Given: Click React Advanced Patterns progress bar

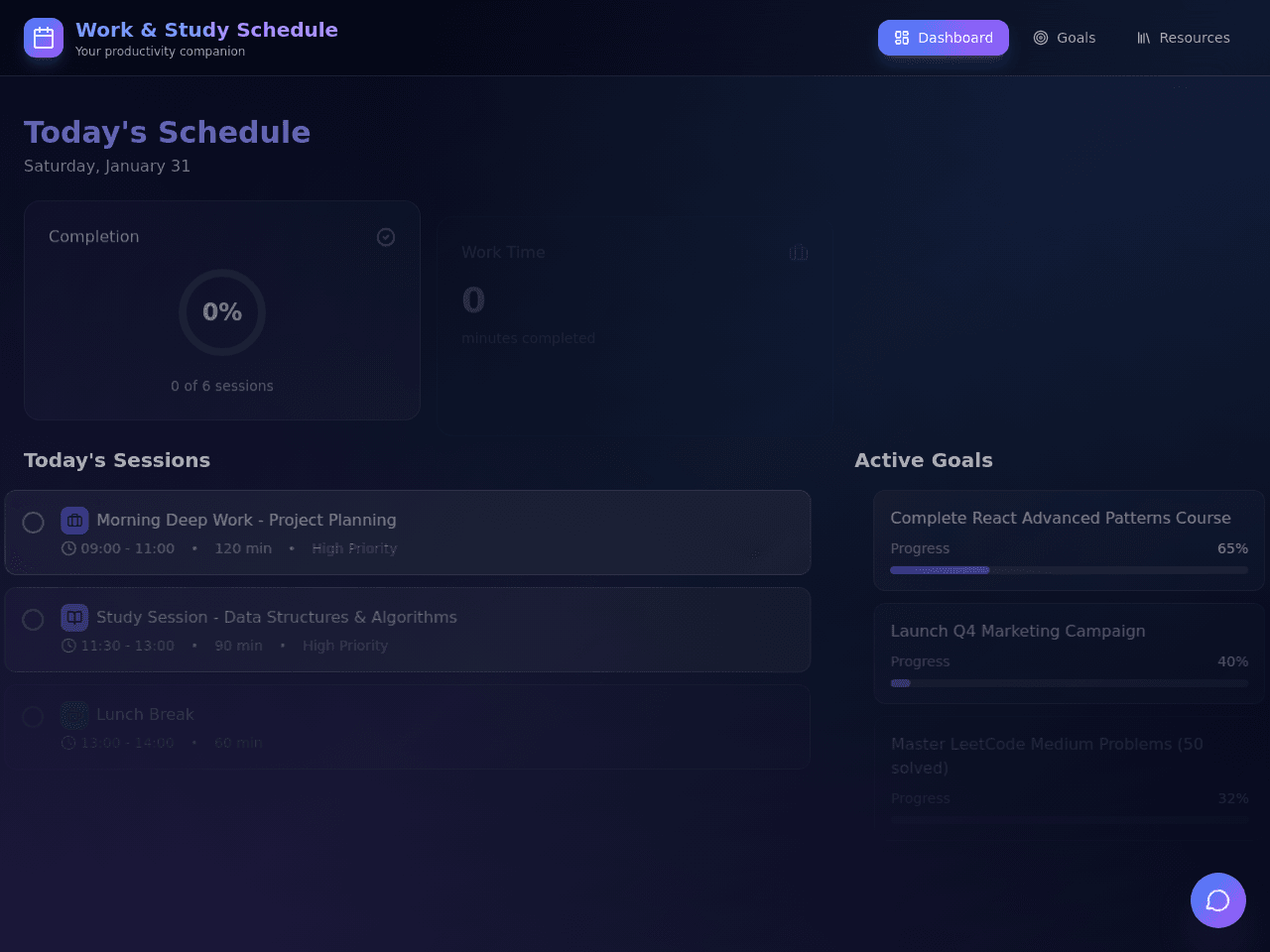Looking at the screenshot, I should tap(1069, 570).
